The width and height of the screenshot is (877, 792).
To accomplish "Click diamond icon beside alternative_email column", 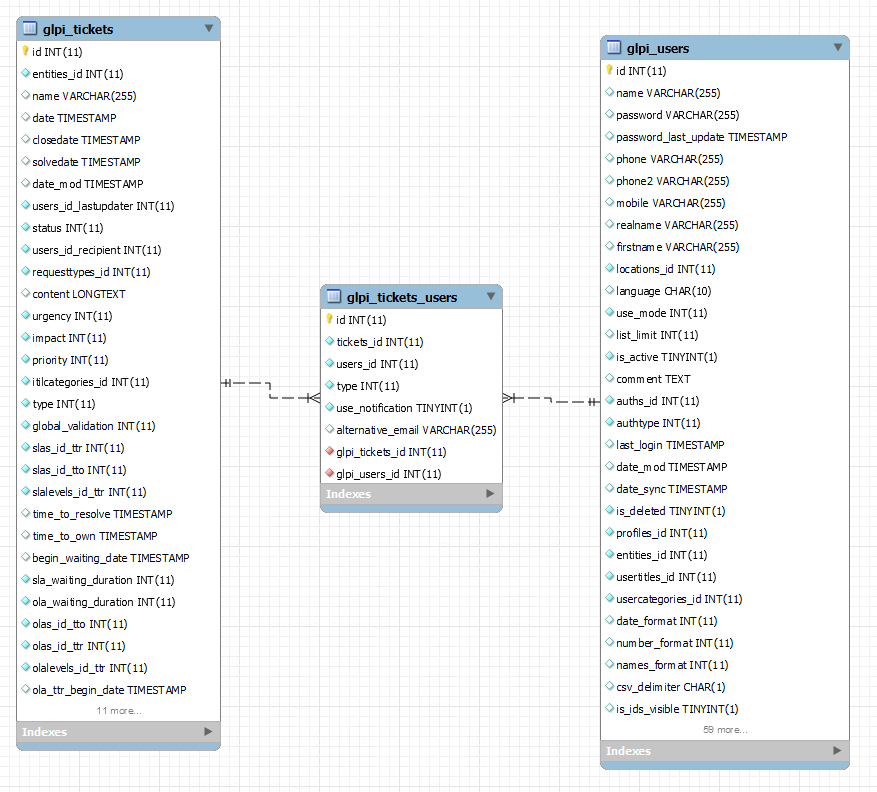I will 330,429.
